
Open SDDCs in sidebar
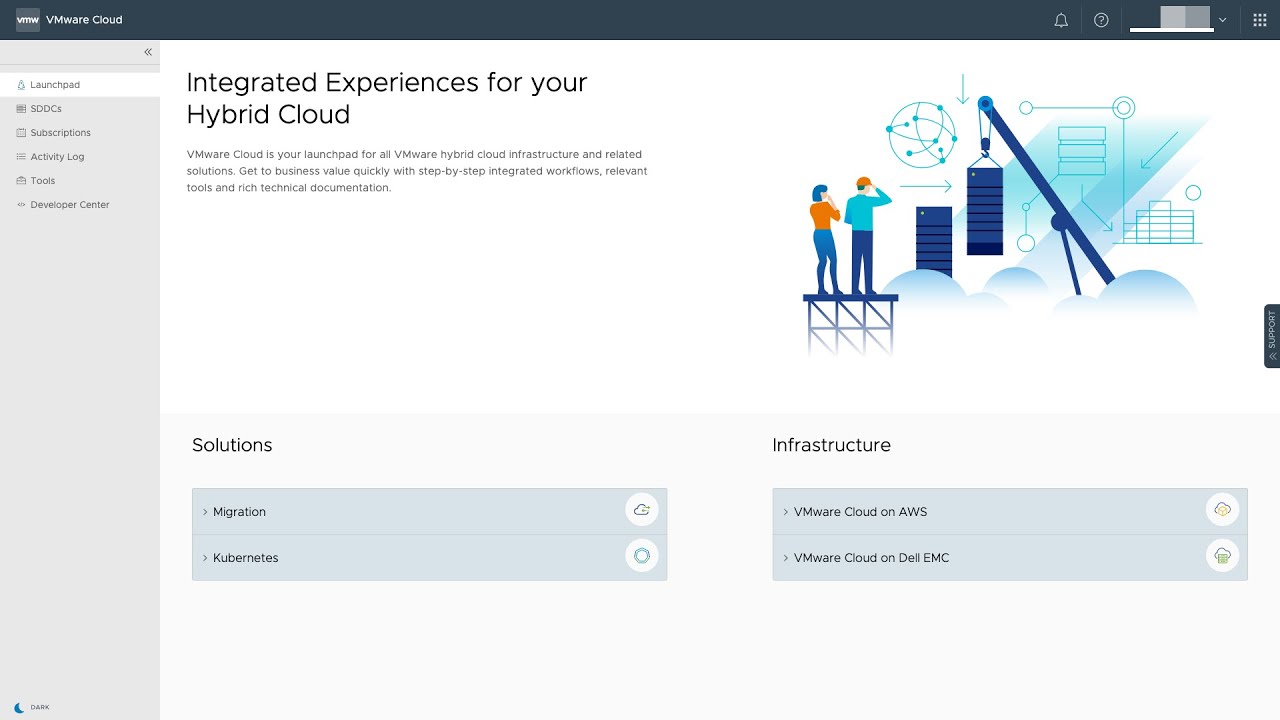click(80, 109)
